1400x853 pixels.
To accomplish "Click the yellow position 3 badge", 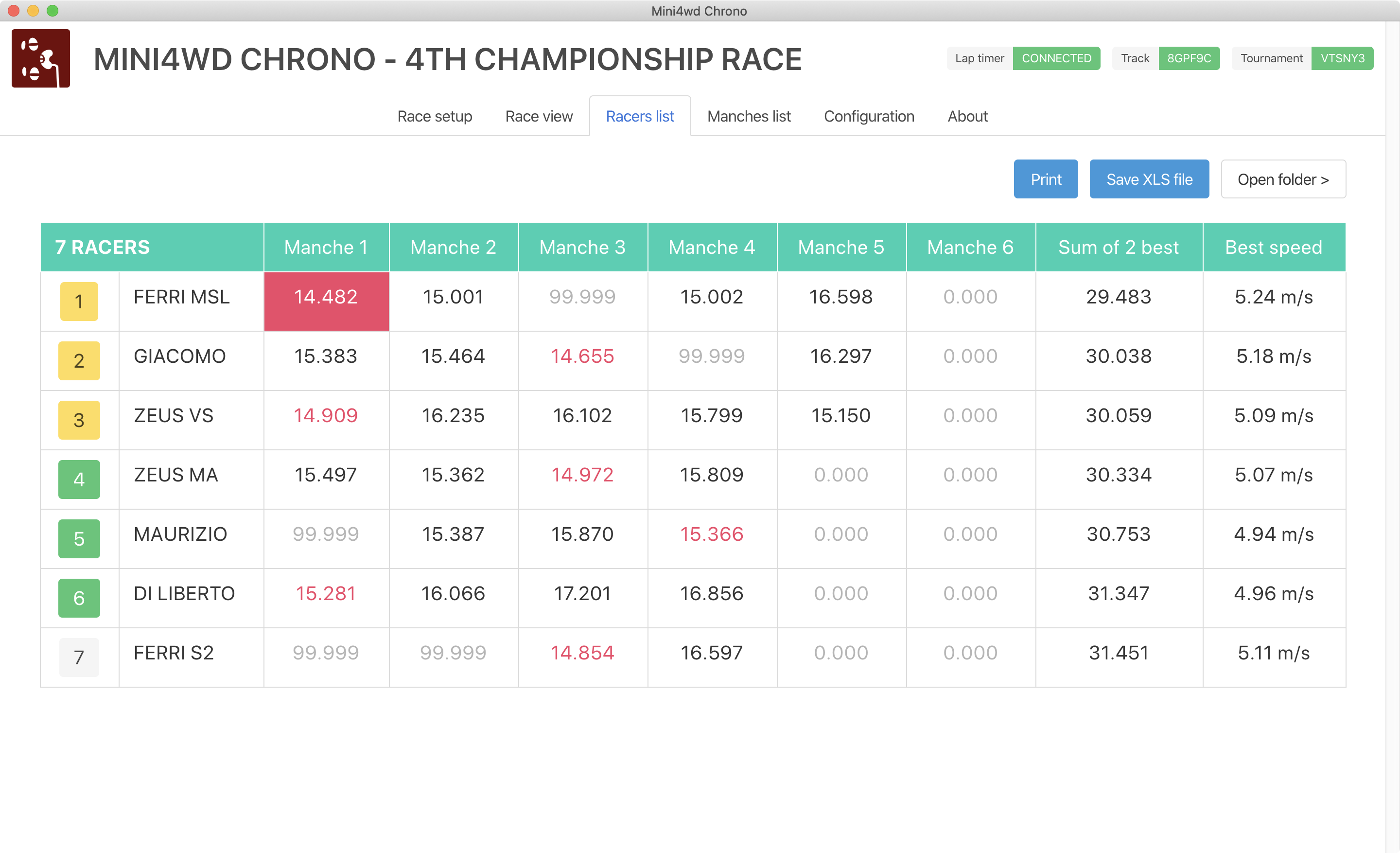I will pyautogui.click(x=79, y=420).
